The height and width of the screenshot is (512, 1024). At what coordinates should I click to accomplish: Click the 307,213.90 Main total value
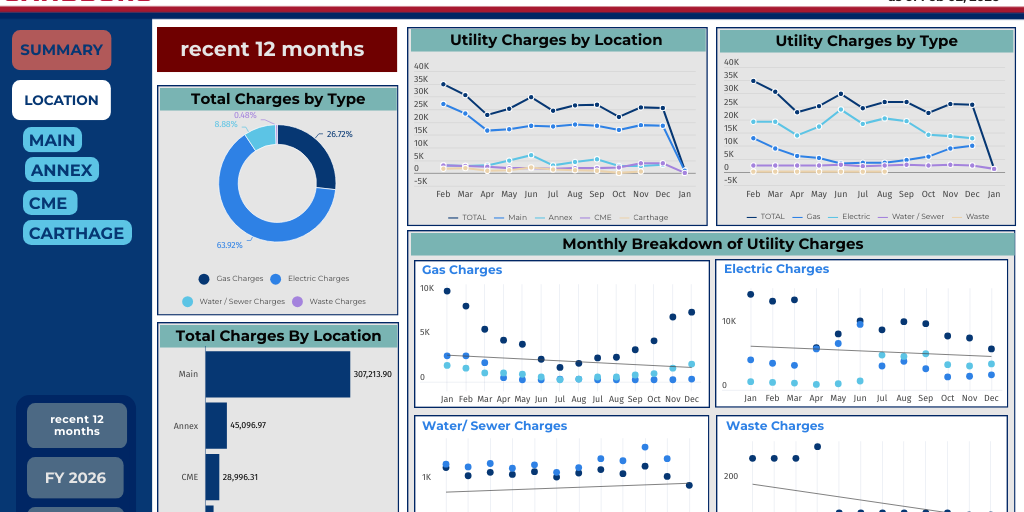[x=372, y=374]
